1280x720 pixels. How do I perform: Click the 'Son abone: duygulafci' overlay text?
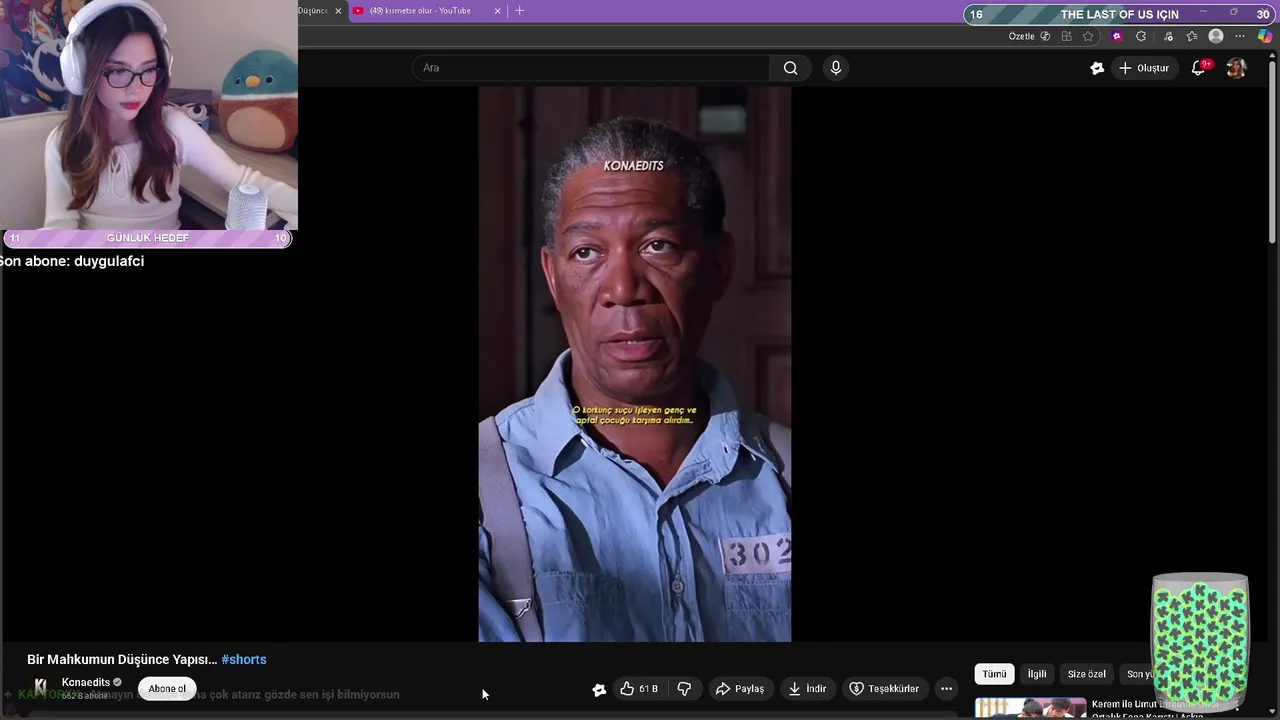(72, 261)
